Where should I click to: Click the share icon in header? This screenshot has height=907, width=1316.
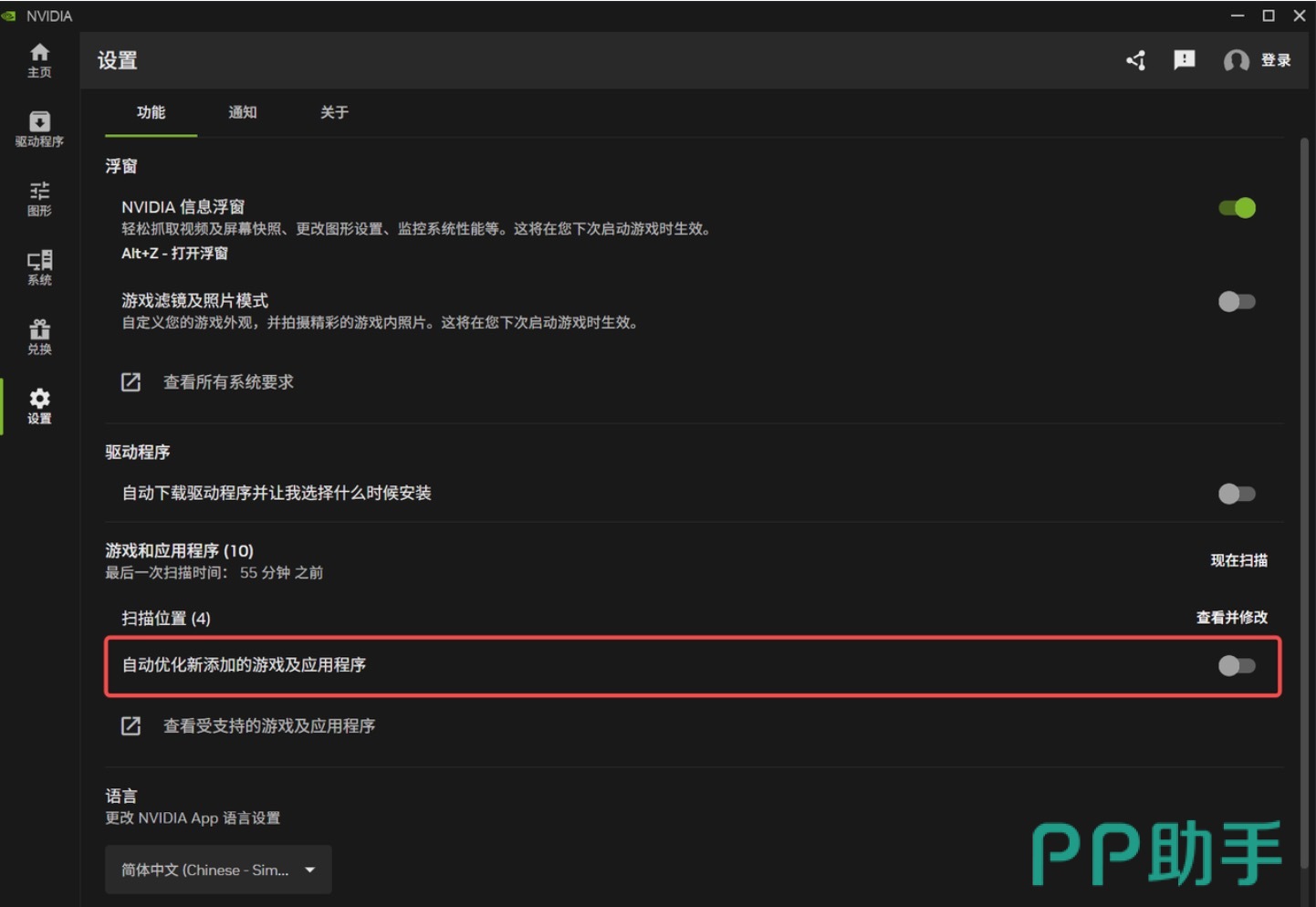1136,60
